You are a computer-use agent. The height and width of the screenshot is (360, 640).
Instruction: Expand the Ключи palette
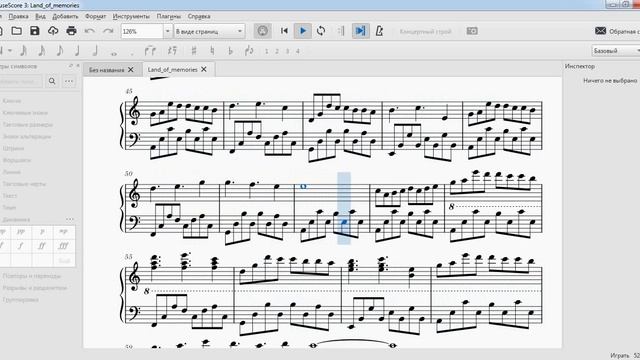tap(11, 101)
